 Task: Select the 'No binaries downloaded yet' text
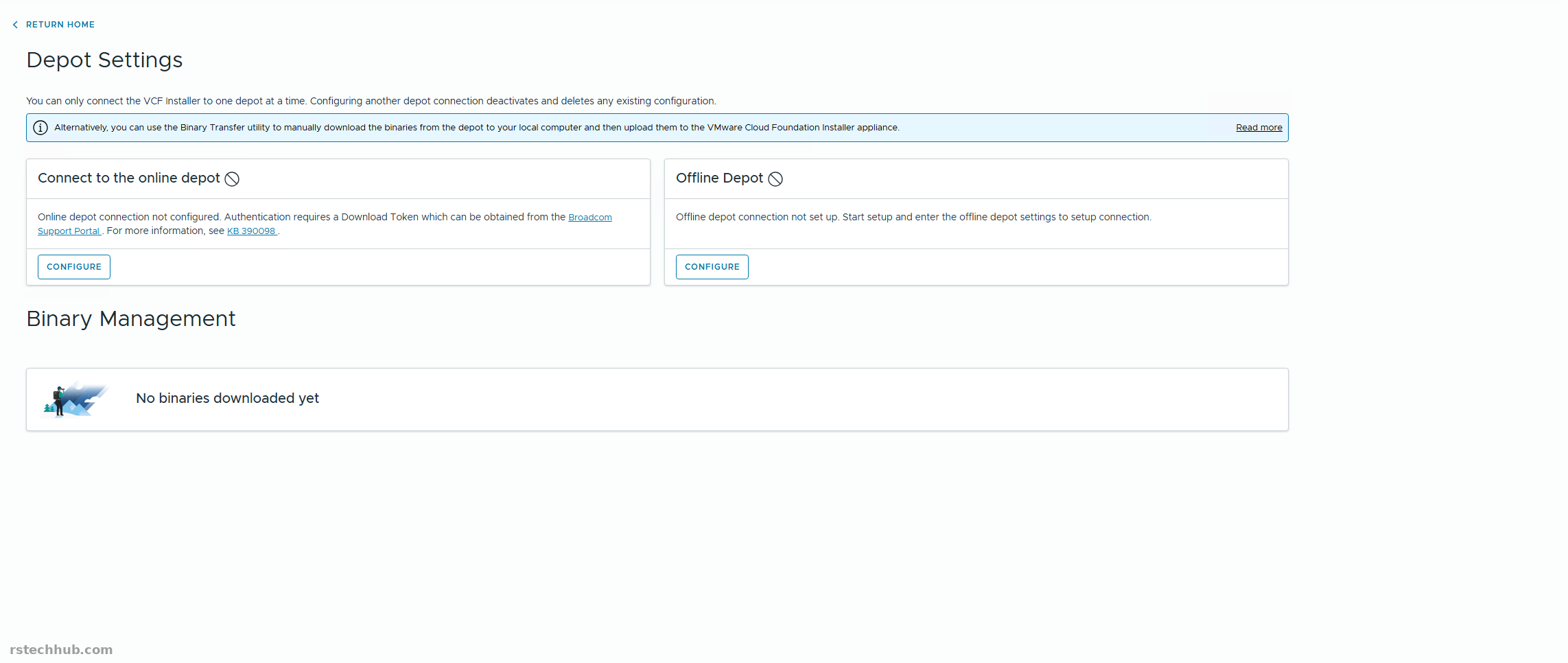point(227,398)
